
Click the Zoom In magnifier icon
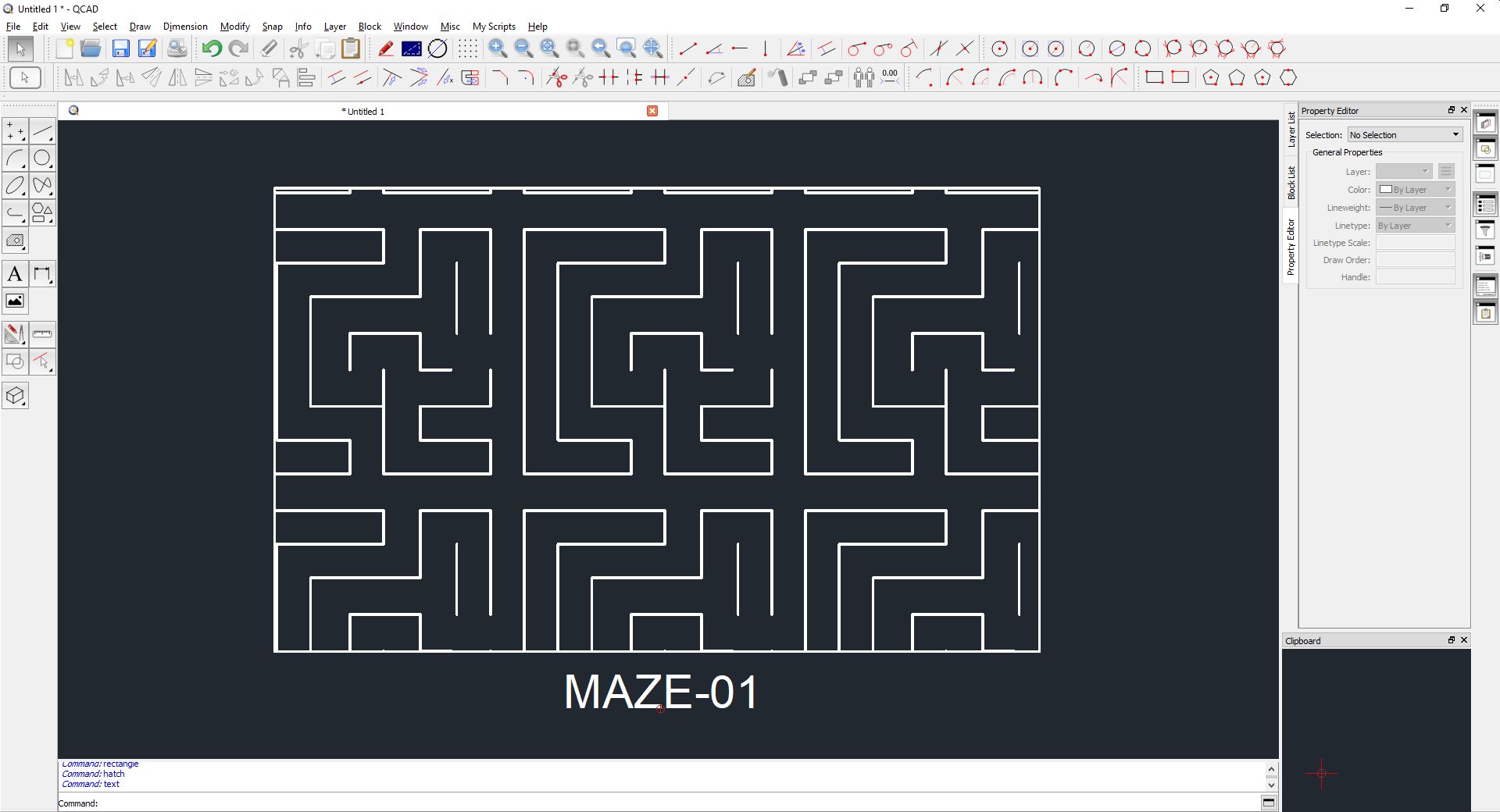[497, 48]
